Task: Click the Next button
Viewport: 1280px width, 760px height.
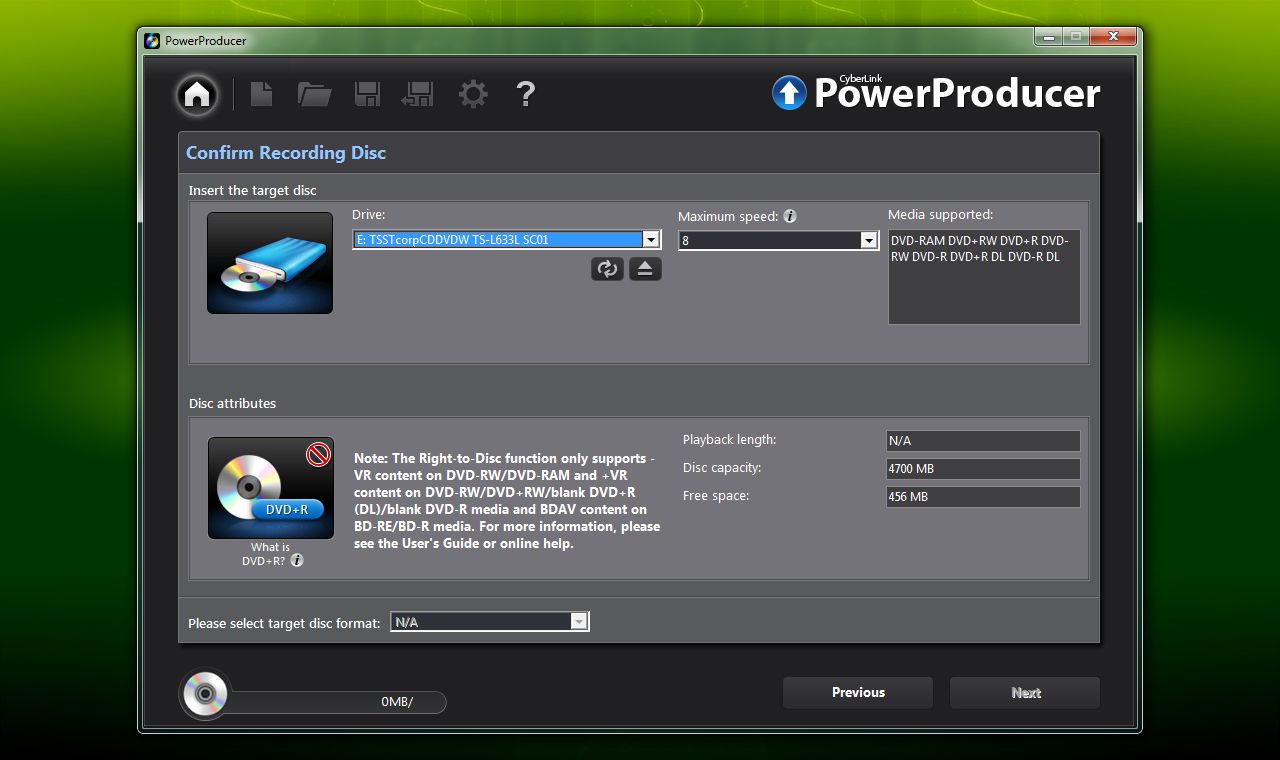Action: coord(1025,693)
